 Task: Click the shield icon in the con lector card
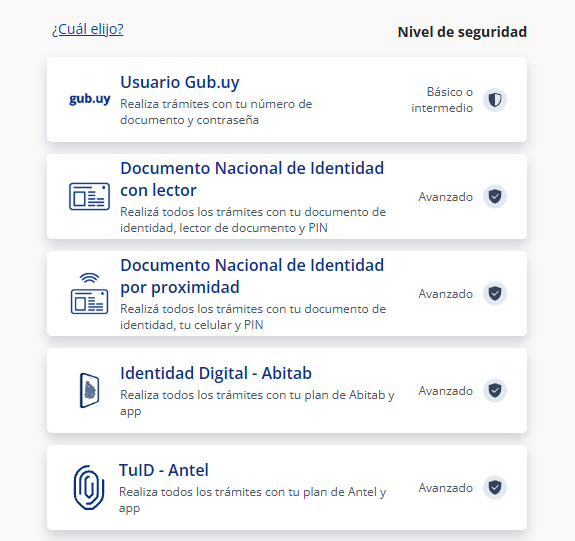coord(495,197)
